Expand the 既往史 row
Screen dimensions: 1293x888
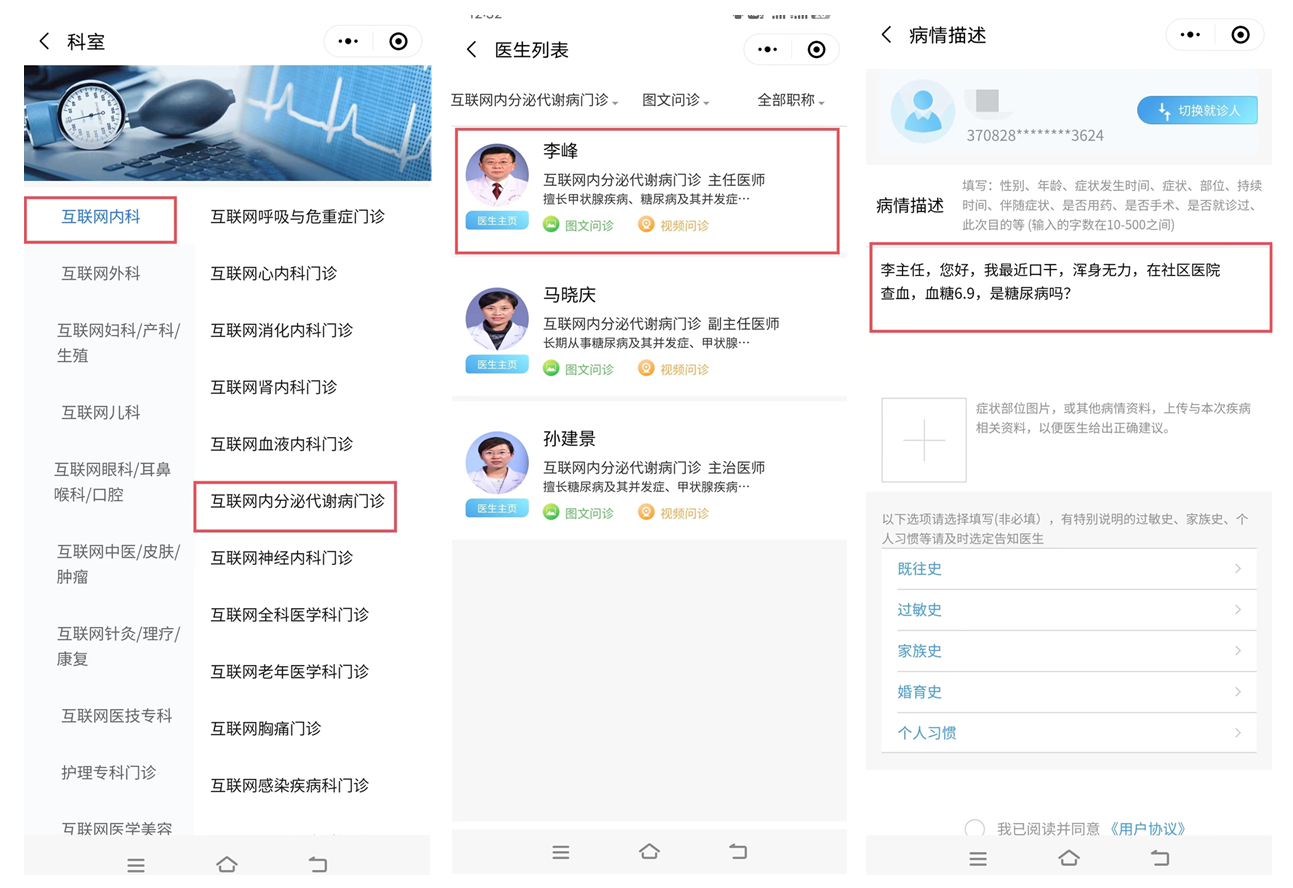[1068, 569]
